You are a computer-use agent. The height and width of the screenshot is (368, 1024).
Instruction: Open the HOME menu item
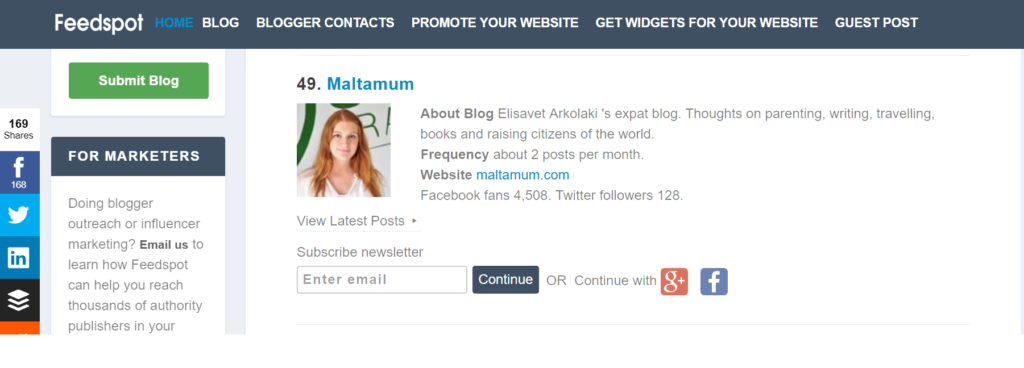coord(174,23)
